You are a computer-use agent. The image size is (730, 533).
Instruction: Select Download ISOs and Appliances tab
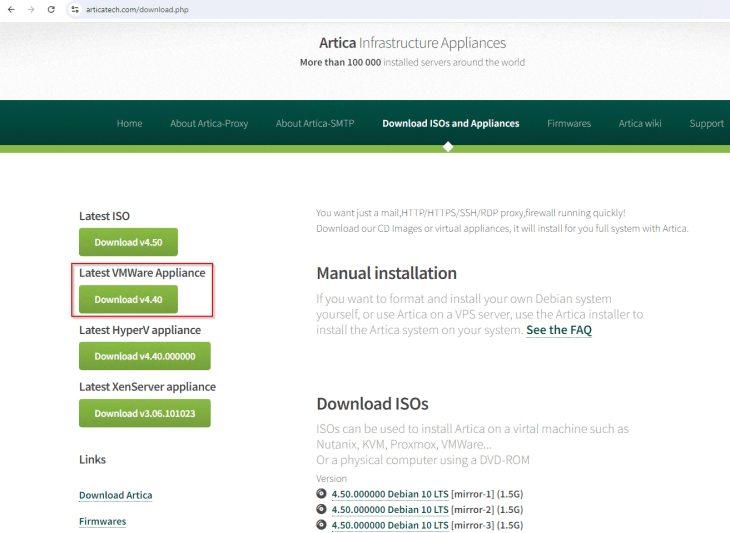pos(450,124)
